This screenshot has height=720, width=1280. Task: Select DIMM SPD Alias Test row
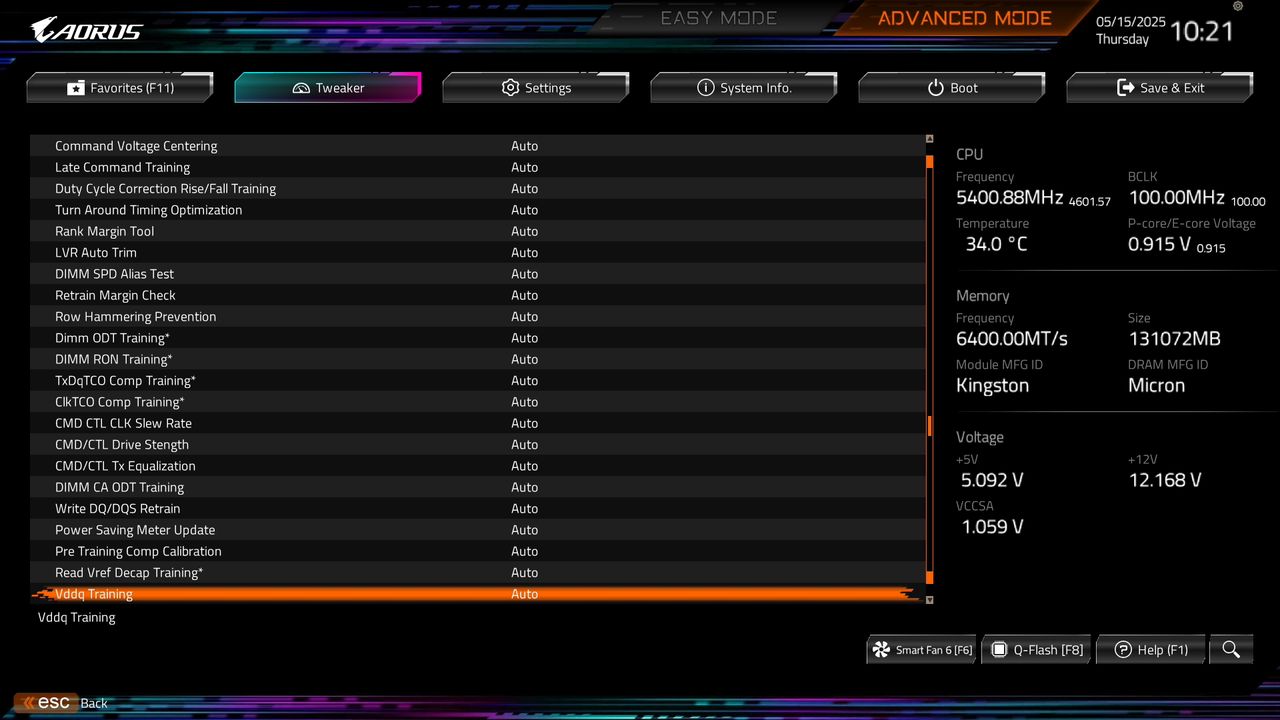[477, 274]
